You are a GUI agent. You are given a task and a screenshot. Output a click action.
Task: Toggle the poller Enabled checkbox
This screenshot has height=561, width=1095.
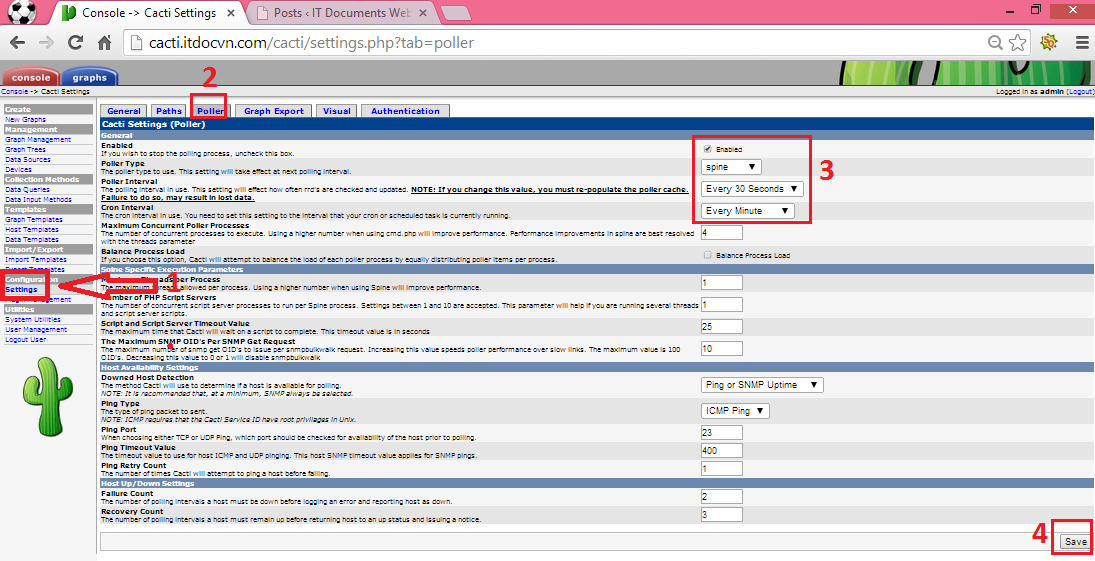[708, 149]
